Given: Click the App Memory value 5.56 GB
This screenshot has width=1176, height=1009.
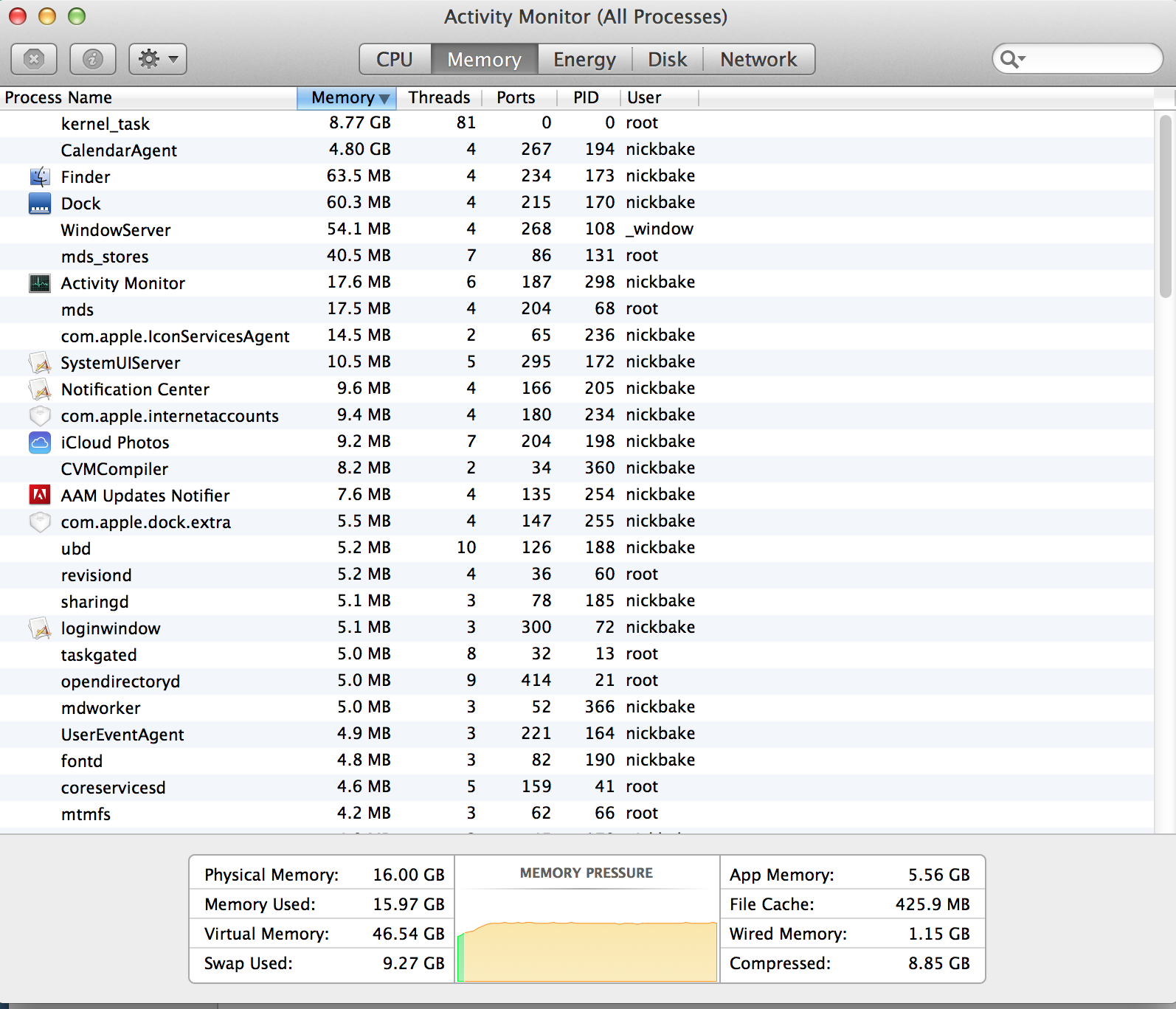Looking at the screenshot, I should 939,875.
